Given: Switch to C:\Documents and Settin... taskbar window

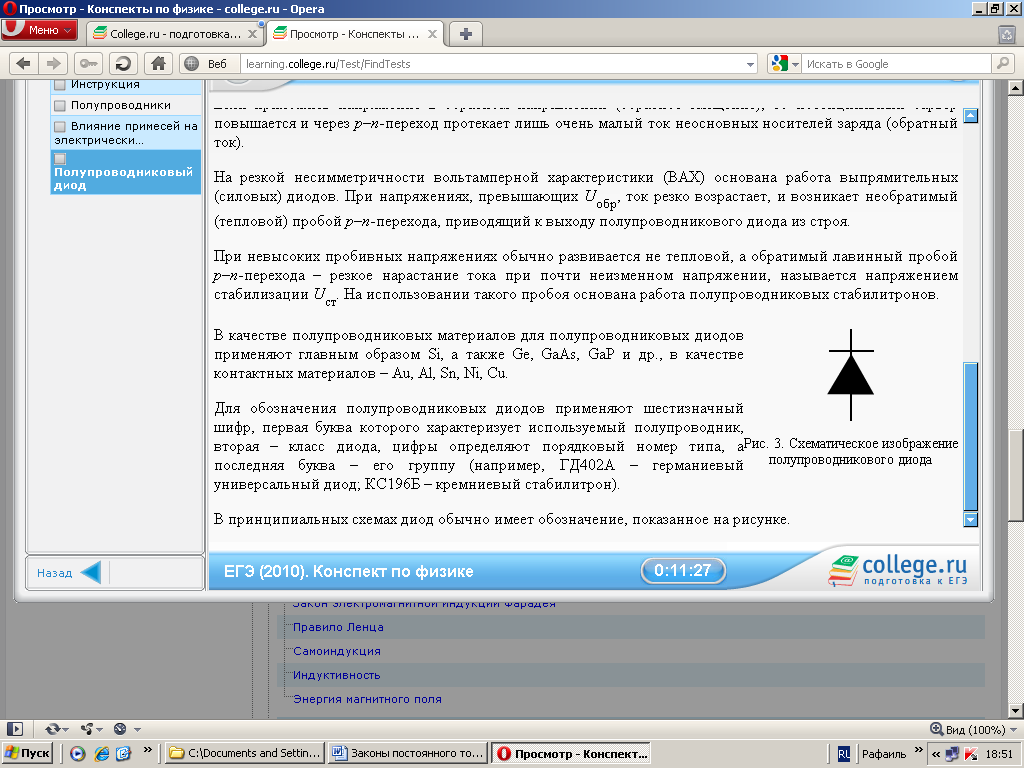Looking at the screenshot, I should 245,753.
